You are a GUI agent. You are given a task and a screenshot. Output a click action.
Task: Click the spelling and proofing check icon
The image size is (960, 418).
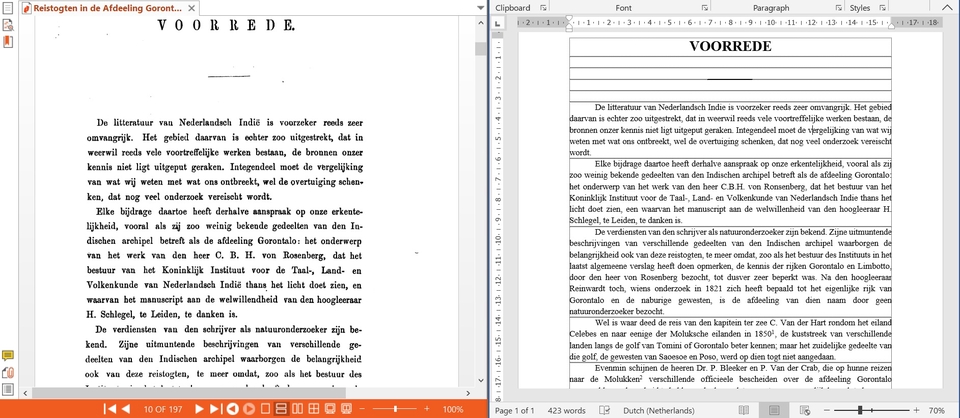coord(604,410)
